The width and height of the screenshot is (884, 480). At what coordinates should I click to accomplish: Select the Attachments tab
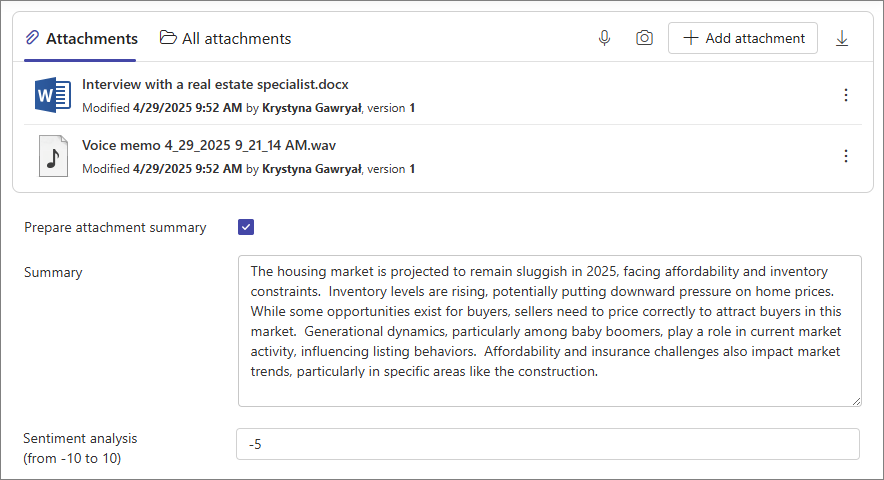coord(81,38)
